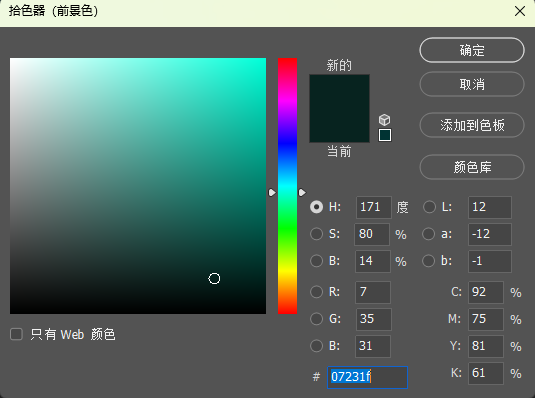Click the 添加到色板 button
This screenshot has height=398, width=535.
pyautogui.click(x=472, y=125)
